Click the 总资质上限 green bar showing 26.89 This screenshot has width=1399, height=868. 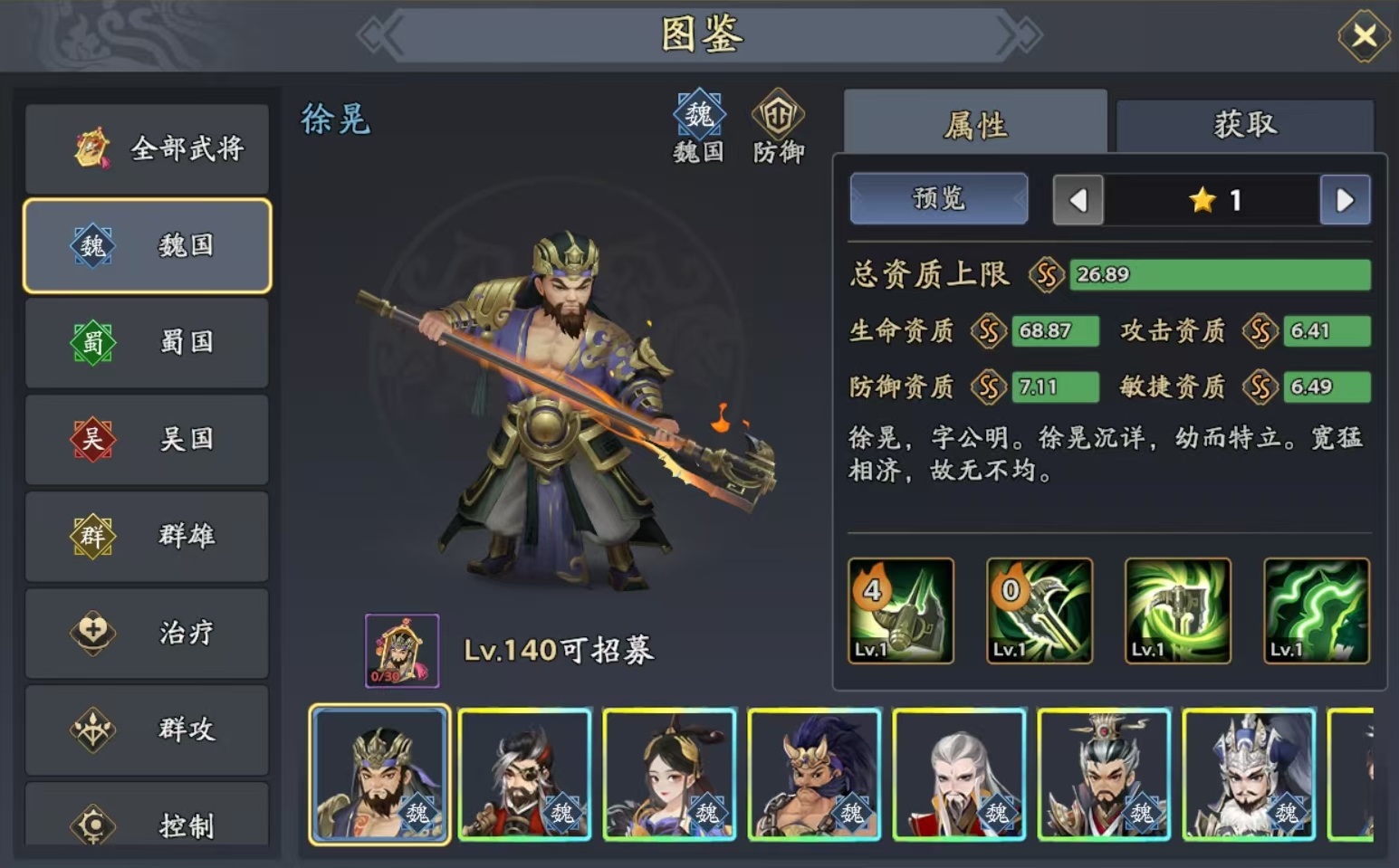pyautogui.click(x=1220, y=274)
